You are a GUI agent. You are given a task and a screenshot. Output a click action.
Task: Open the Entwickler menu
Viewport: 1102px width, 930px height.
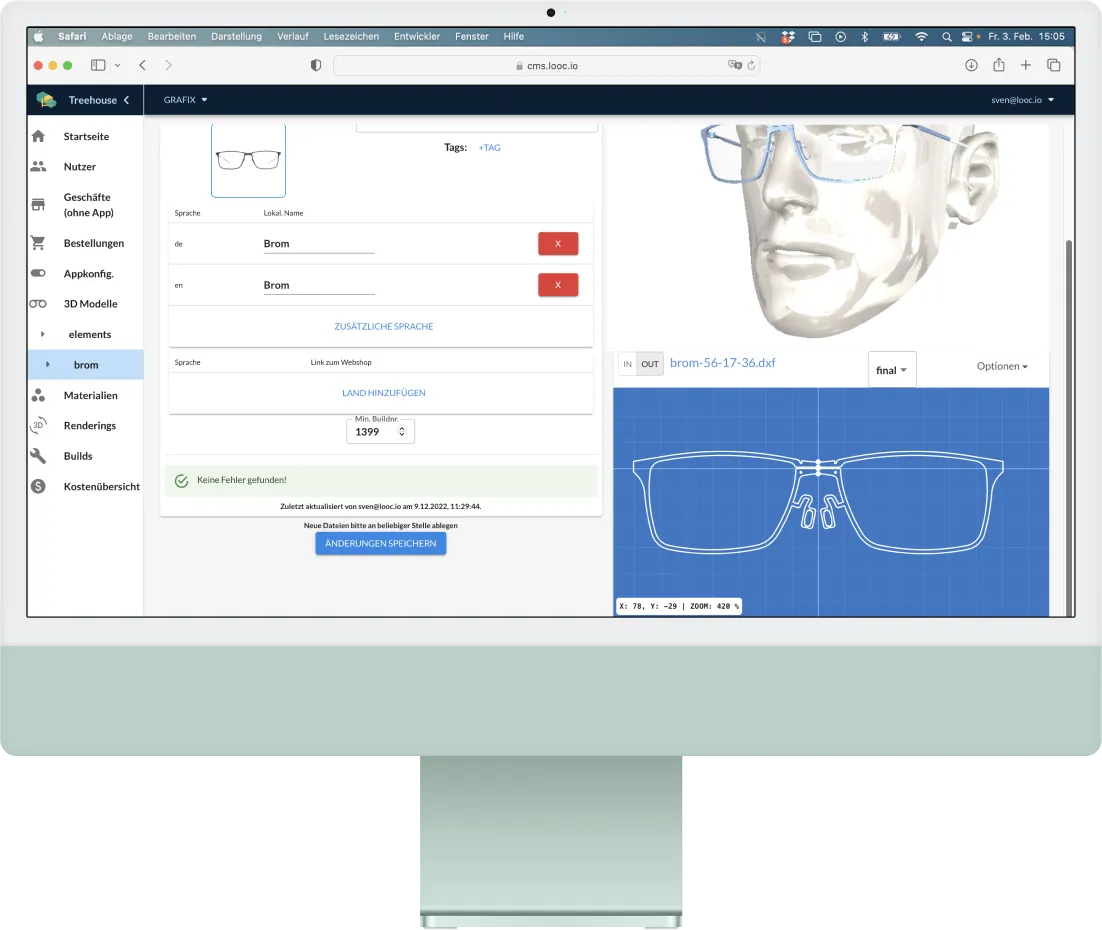417,37
